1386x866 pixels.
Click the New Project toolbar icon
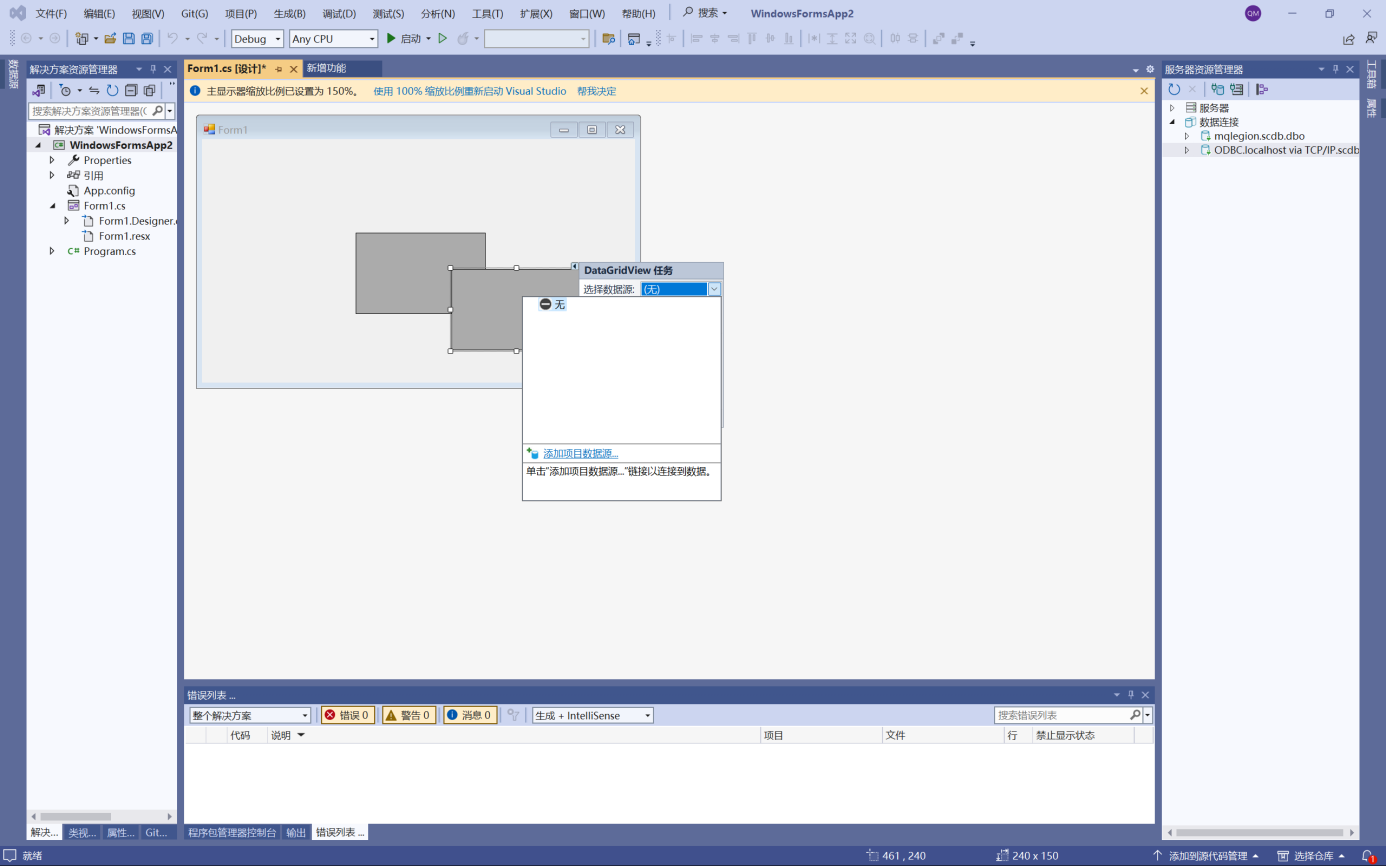[82, 38]
